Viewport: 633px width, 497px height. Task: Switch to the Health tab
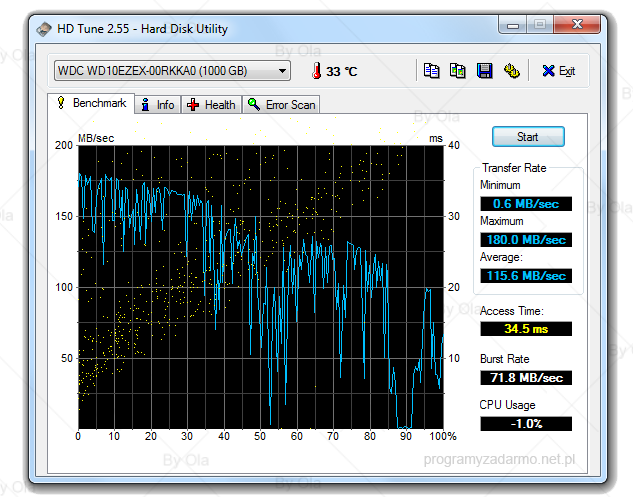[x=212, y=105]
